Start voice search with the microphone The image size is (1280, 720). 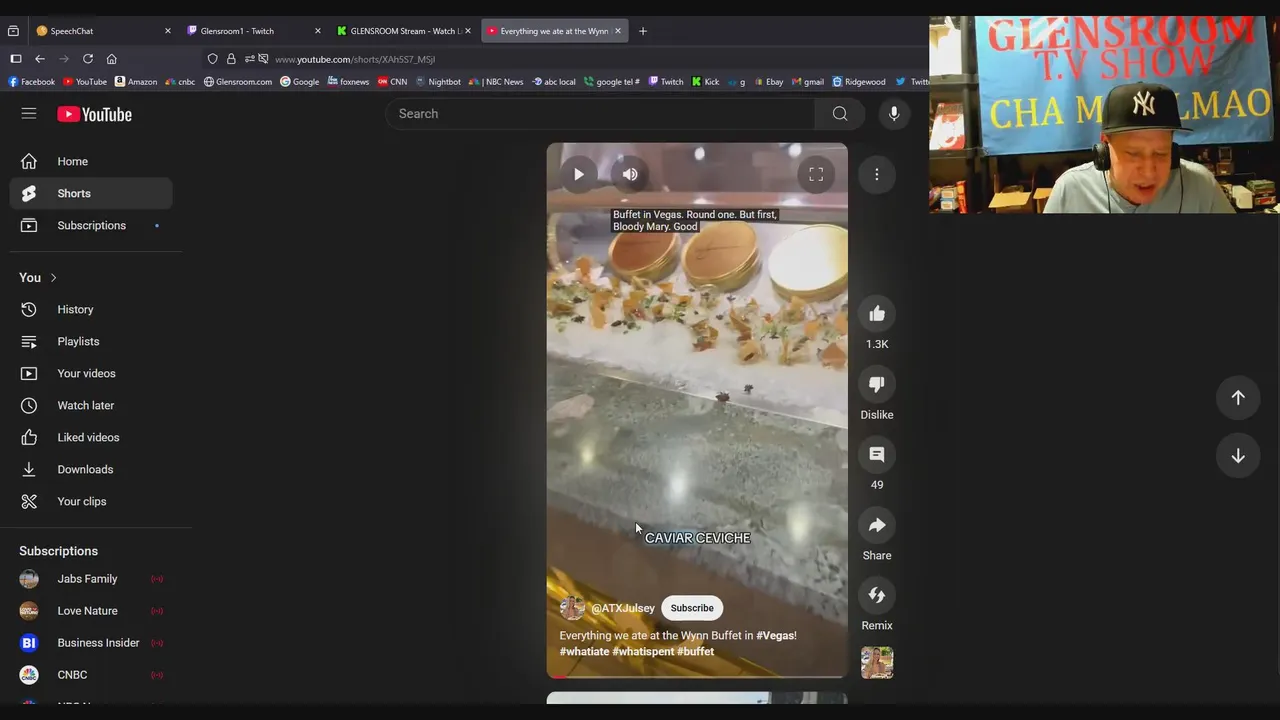[894, 114]
